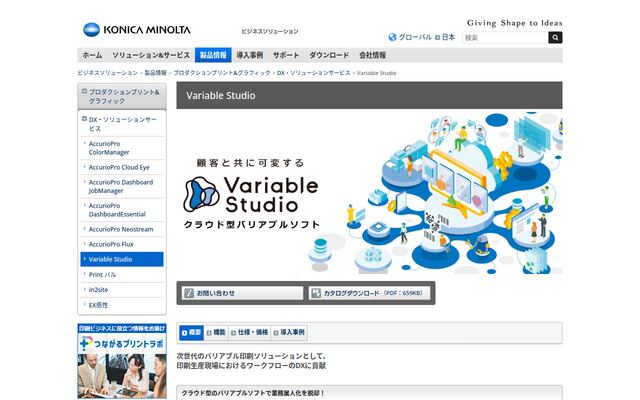Open 会社情報 navigation item
Image resolution: width=640 pixels, height=400 pixels.
pyautogui.click(x=372, y=55)
